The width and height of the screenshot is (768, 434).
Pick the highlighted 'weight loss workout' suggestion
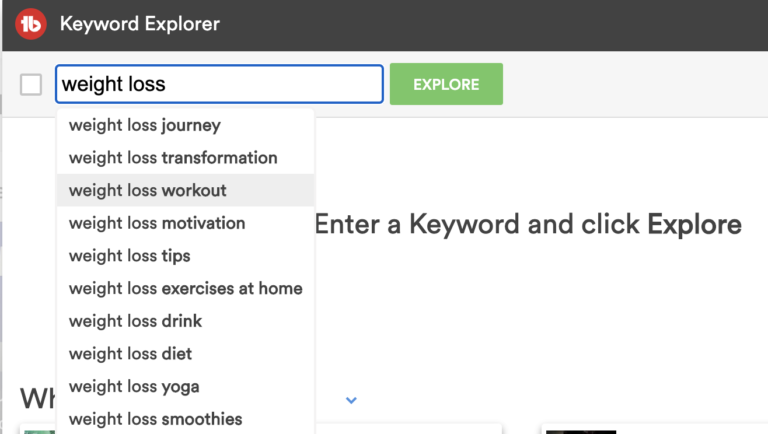186,190
